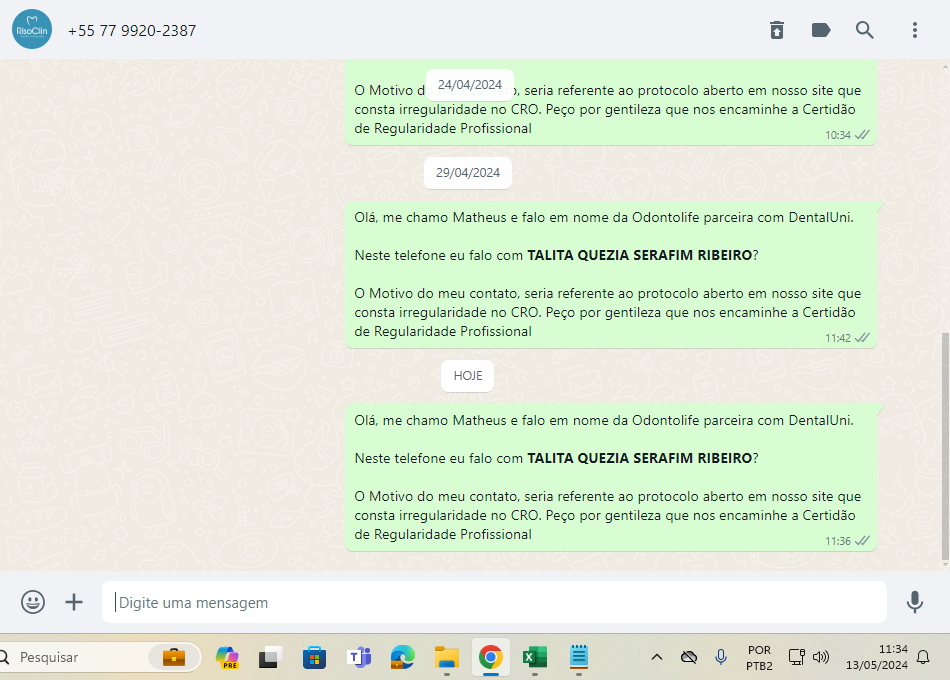Viewport: 950px width, 680px height.
Task: Click the scrollbar up arrow
Action: [x=946, y=66]
